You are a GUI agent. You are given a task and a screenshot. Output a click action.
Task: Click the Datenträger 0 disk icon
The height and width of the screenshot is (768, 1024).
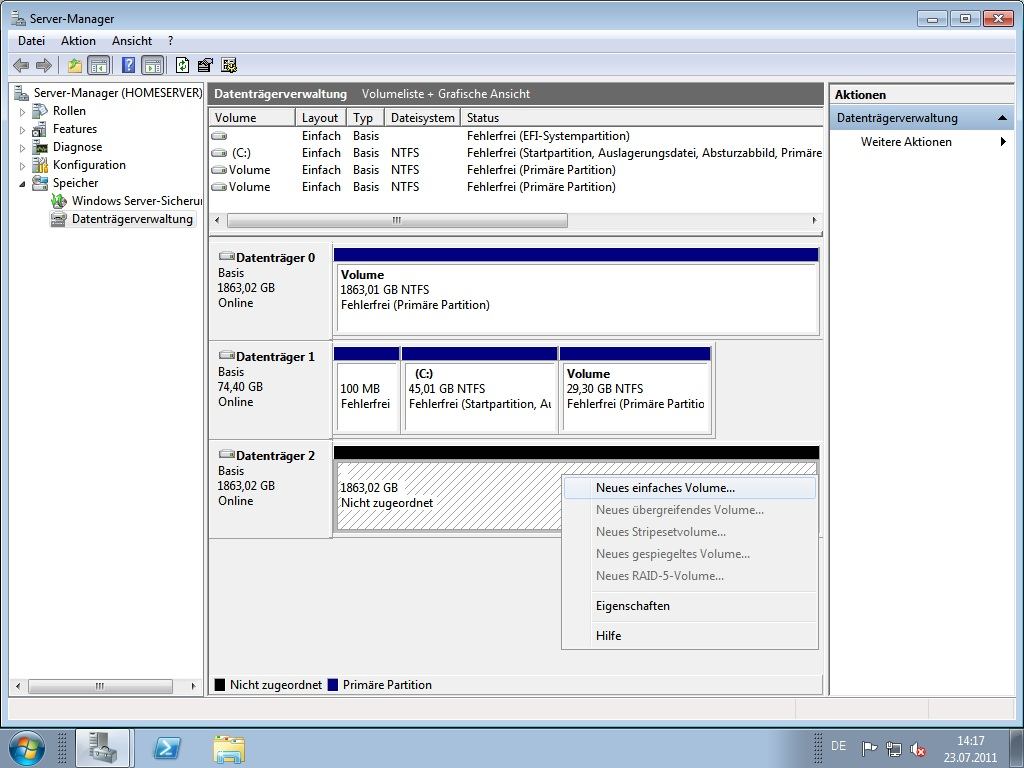click(x=226, y=256)
